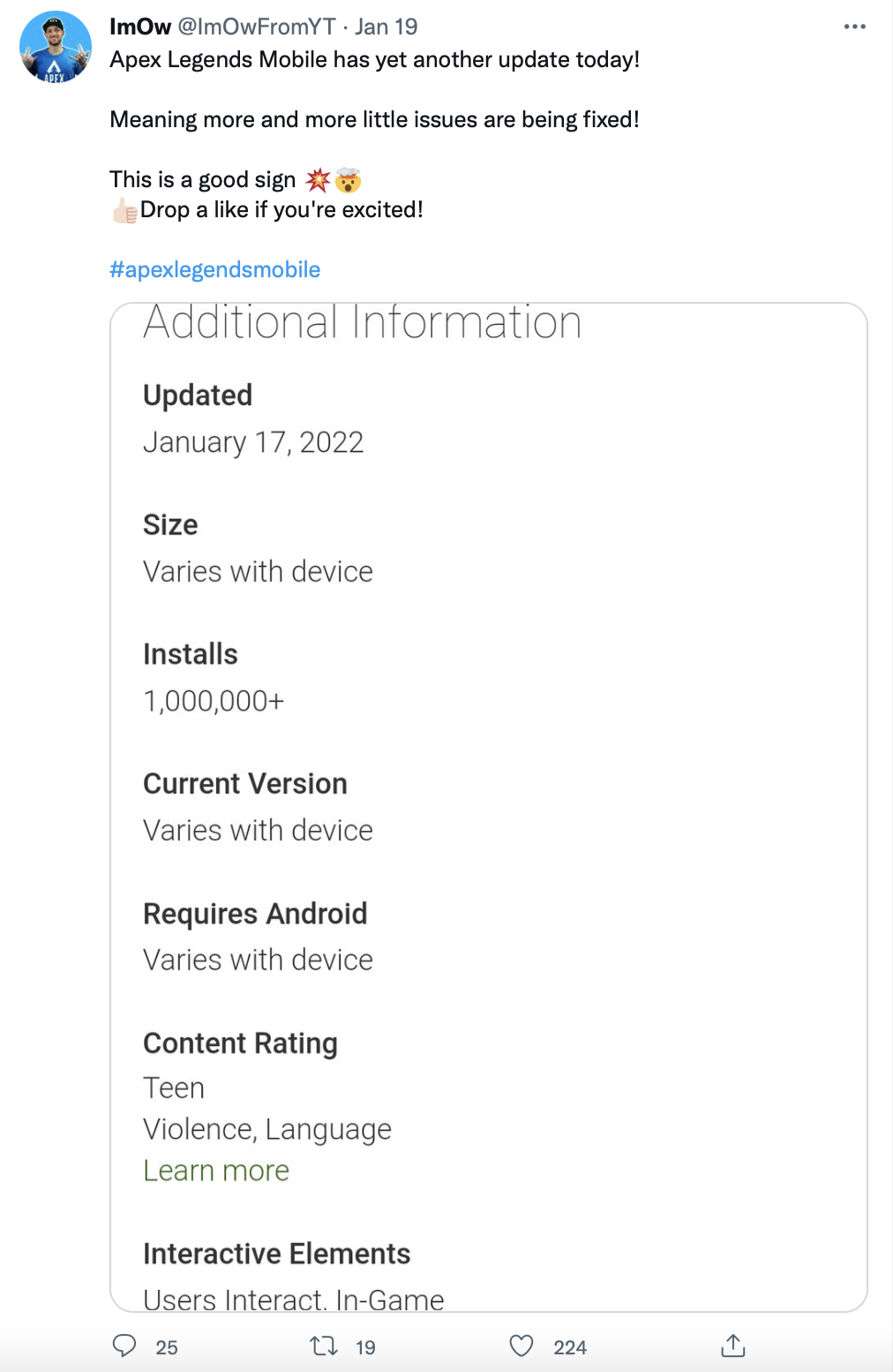Visit the @ImOwFromYT handle
893x1372 pixels.
tap(257, 26)
